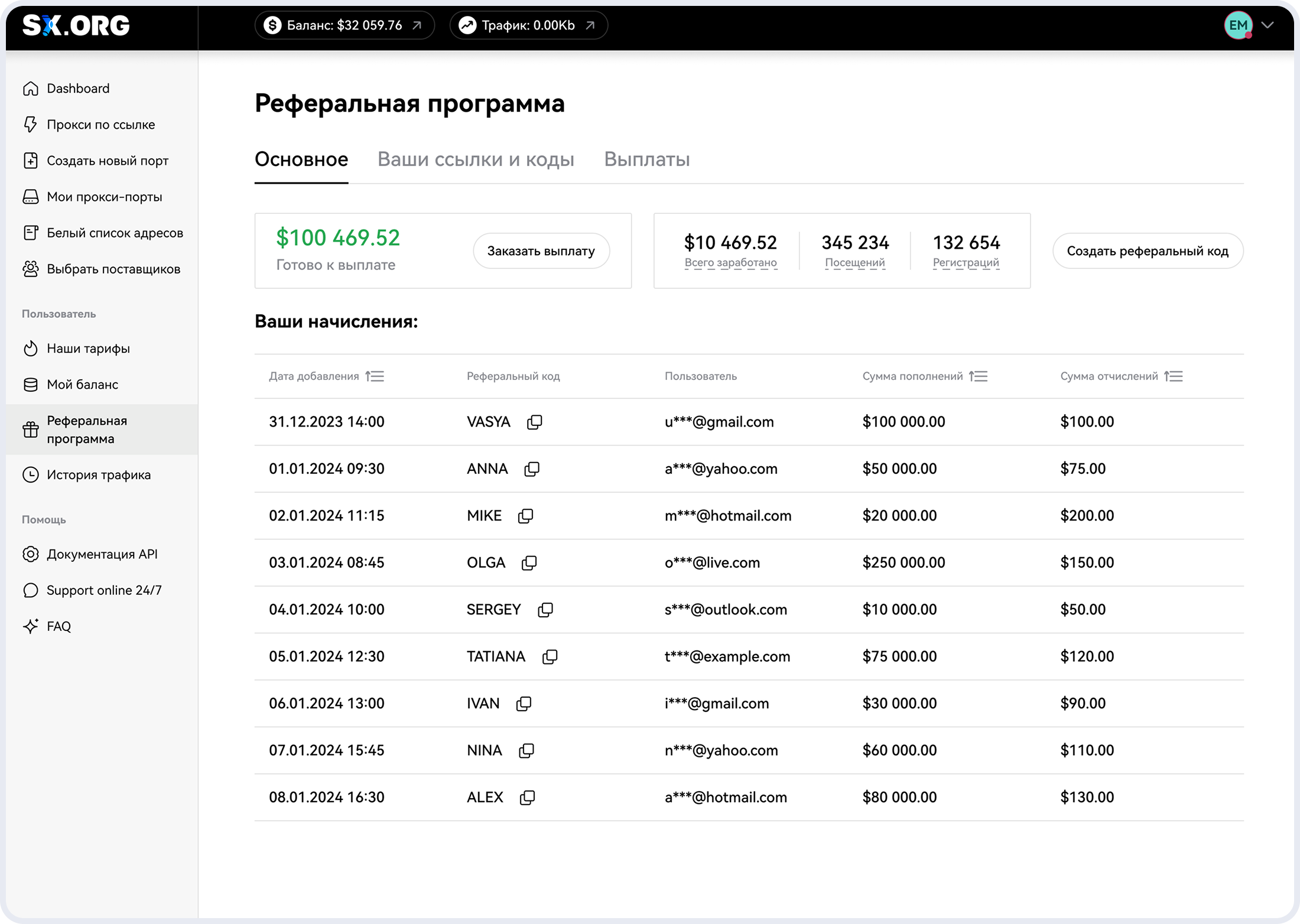
Task: Switch to the Выплаты tab
Action: pos(646,160)
